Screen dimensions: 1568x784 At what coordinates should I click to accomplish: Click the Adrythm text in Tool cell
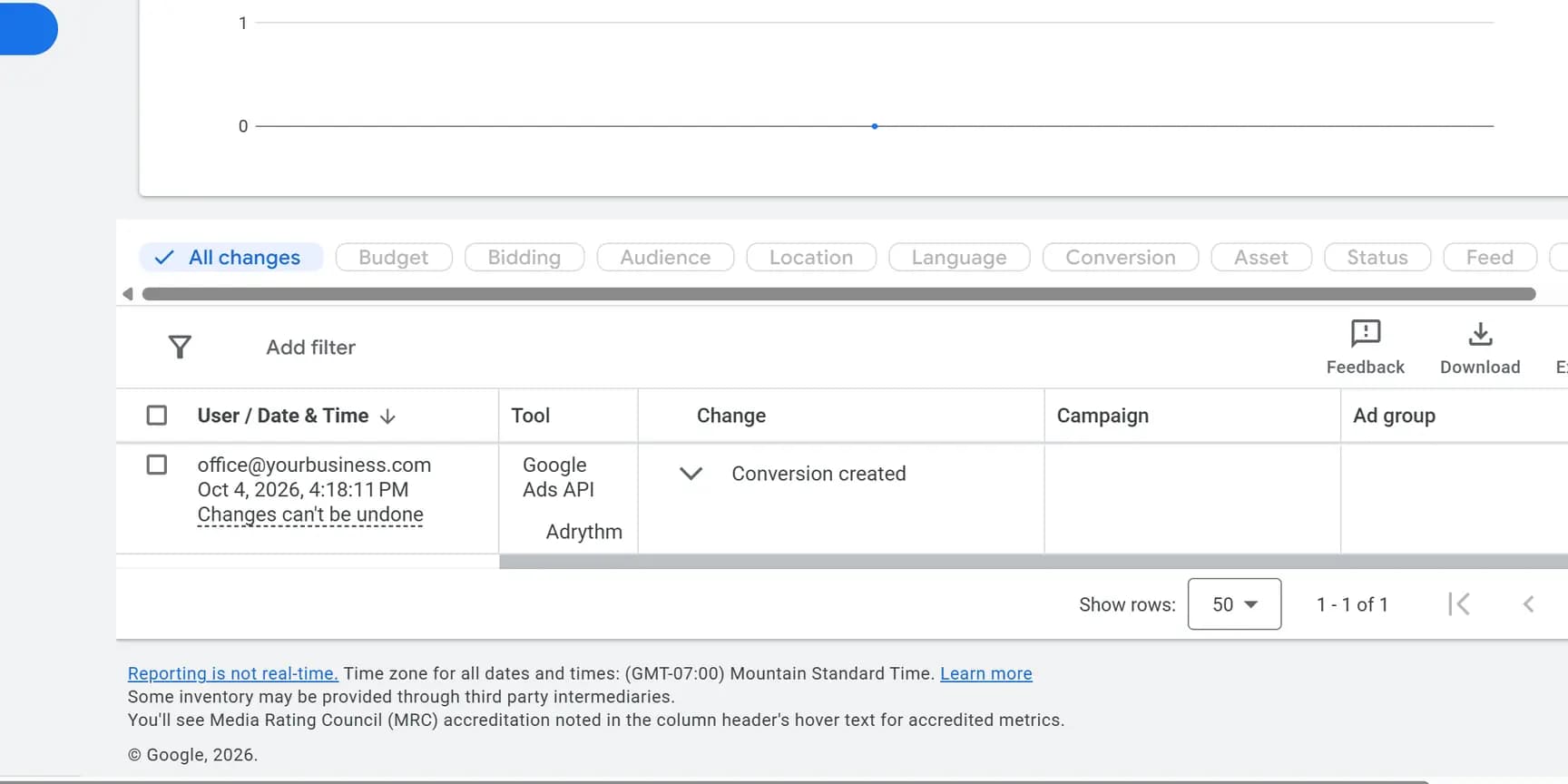(x=584, y=532)
